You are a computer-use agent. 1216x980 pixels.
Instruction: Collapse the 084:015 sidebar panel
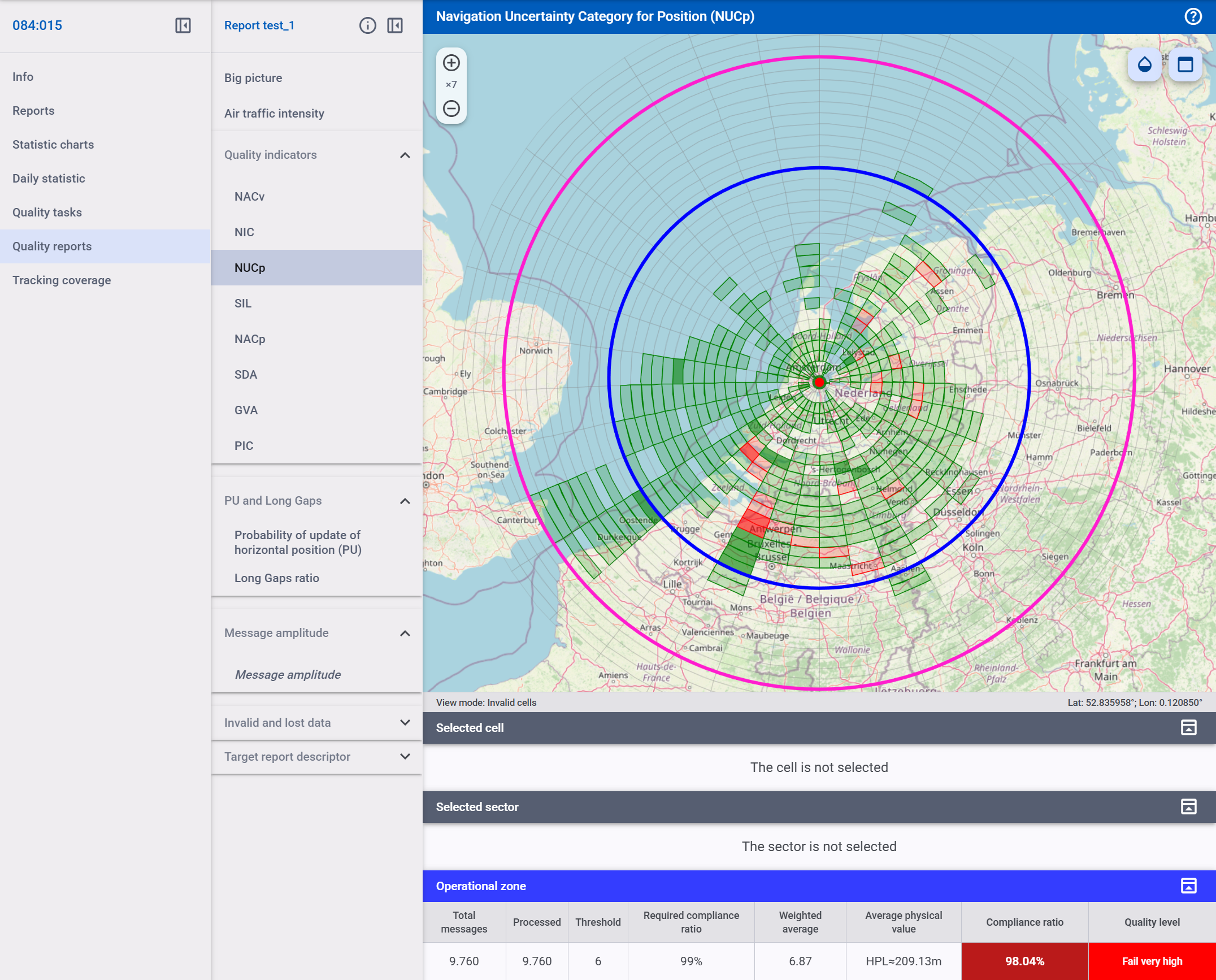(183, 25)
